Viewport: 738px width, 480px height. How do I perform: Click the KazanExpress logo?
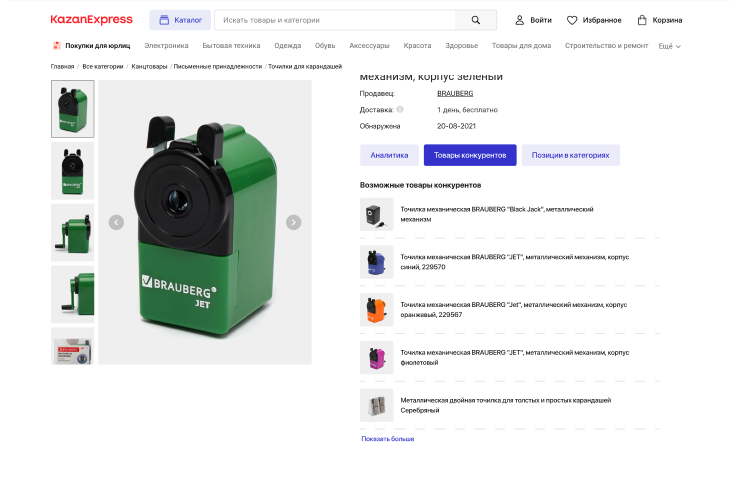click(x=91, y=20)
